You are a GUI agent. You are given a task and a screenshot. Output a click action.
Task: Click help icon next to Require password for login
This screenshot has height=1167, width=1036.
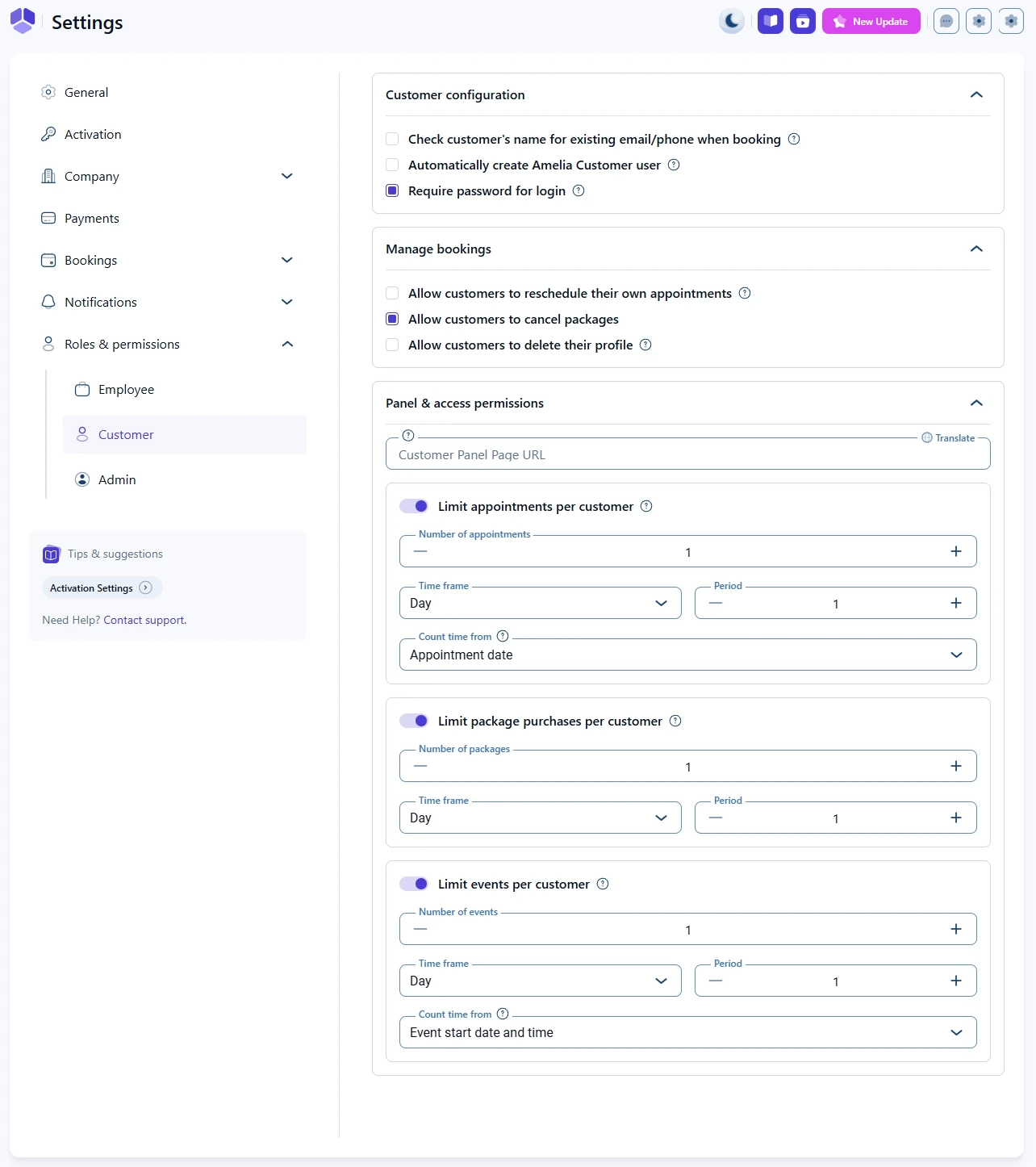579,191
